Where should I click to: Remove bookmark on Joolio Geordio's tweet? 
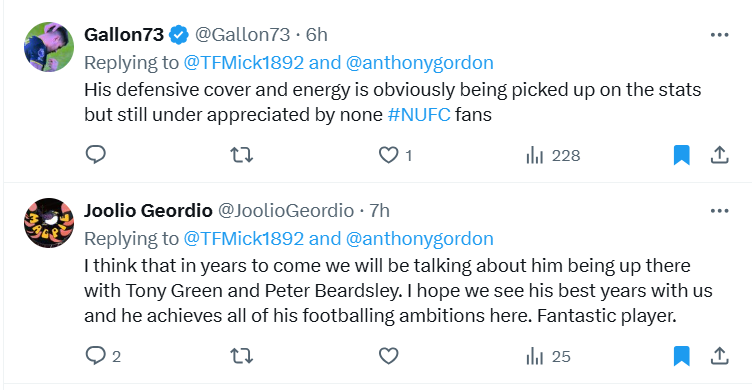[x=682, y=356]
